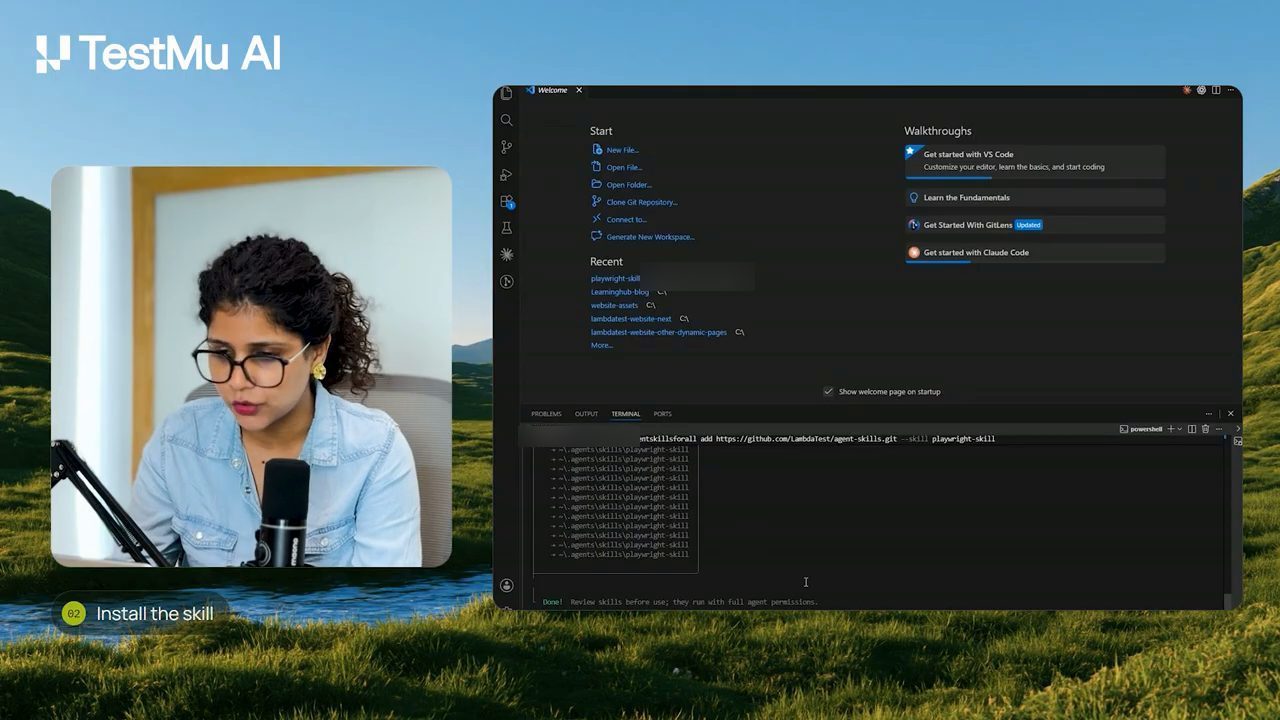Screen dimensions: 1280x720
Task: Open the launch profile dropdown next to the plus
Action: point(1179,429)
